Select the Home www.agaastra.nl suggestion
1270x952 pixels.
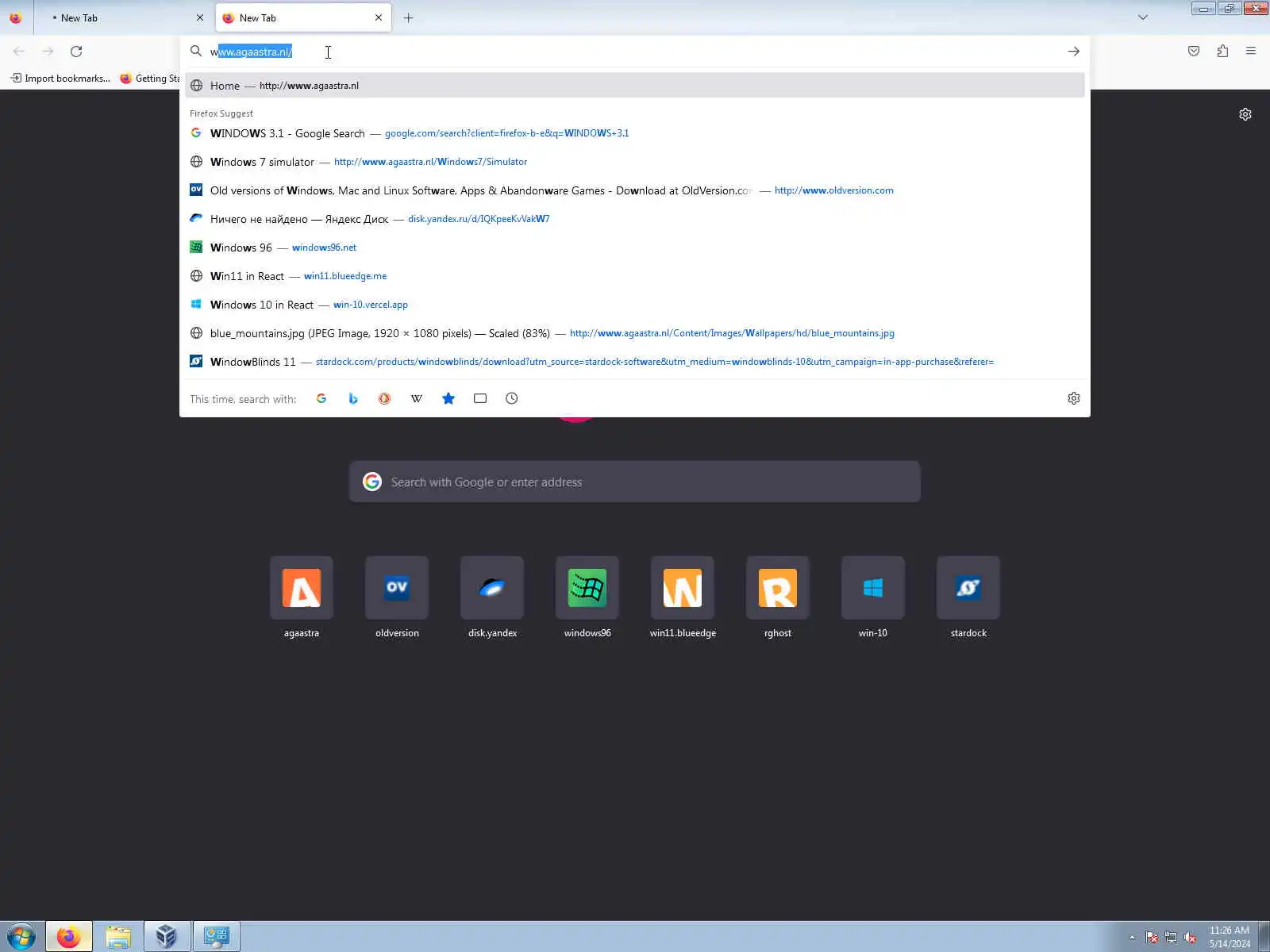[x=635, y=86]
